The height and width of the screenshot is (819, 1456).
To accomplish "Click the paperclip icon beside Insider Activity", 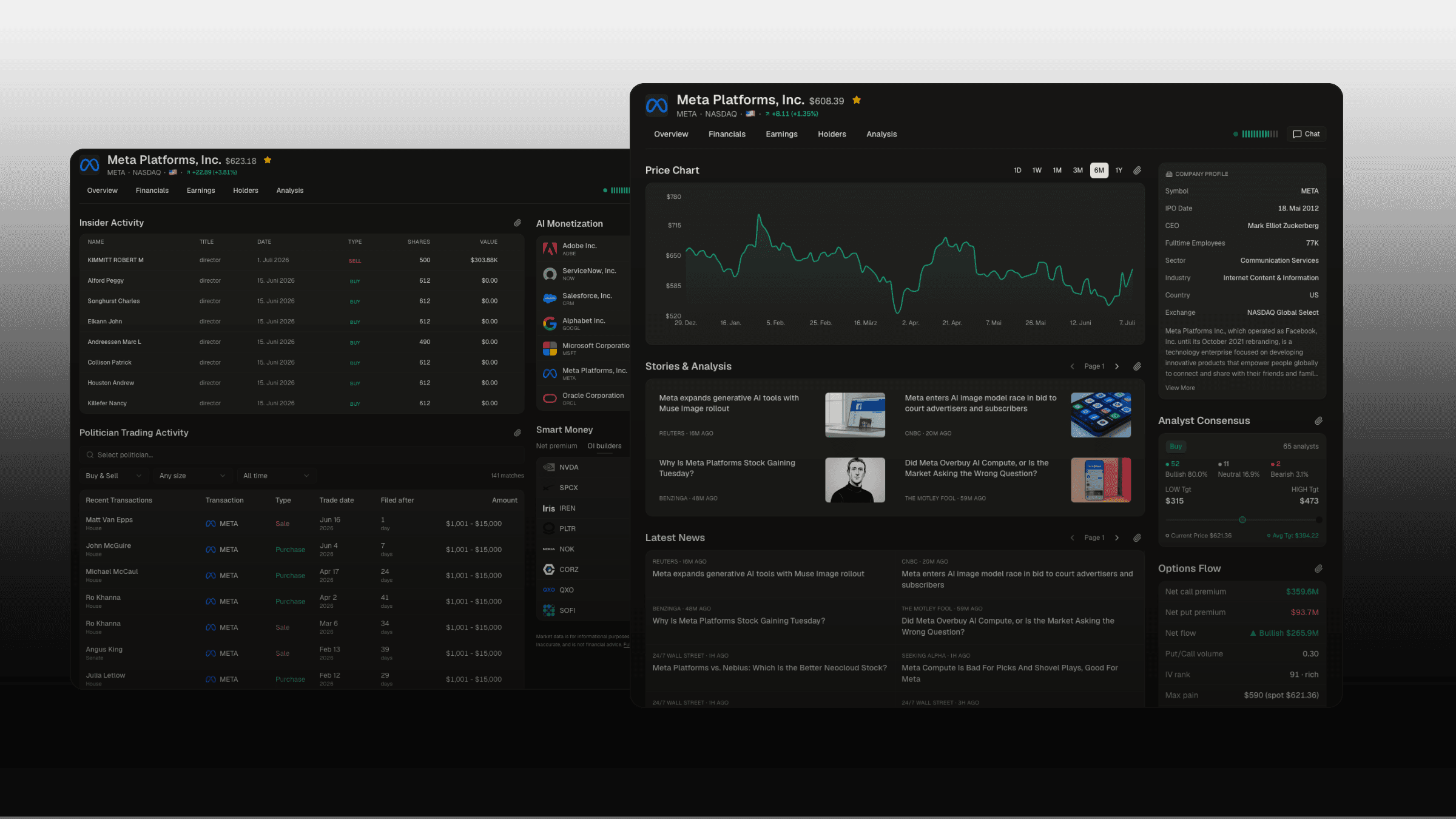I will coord(517,223).
